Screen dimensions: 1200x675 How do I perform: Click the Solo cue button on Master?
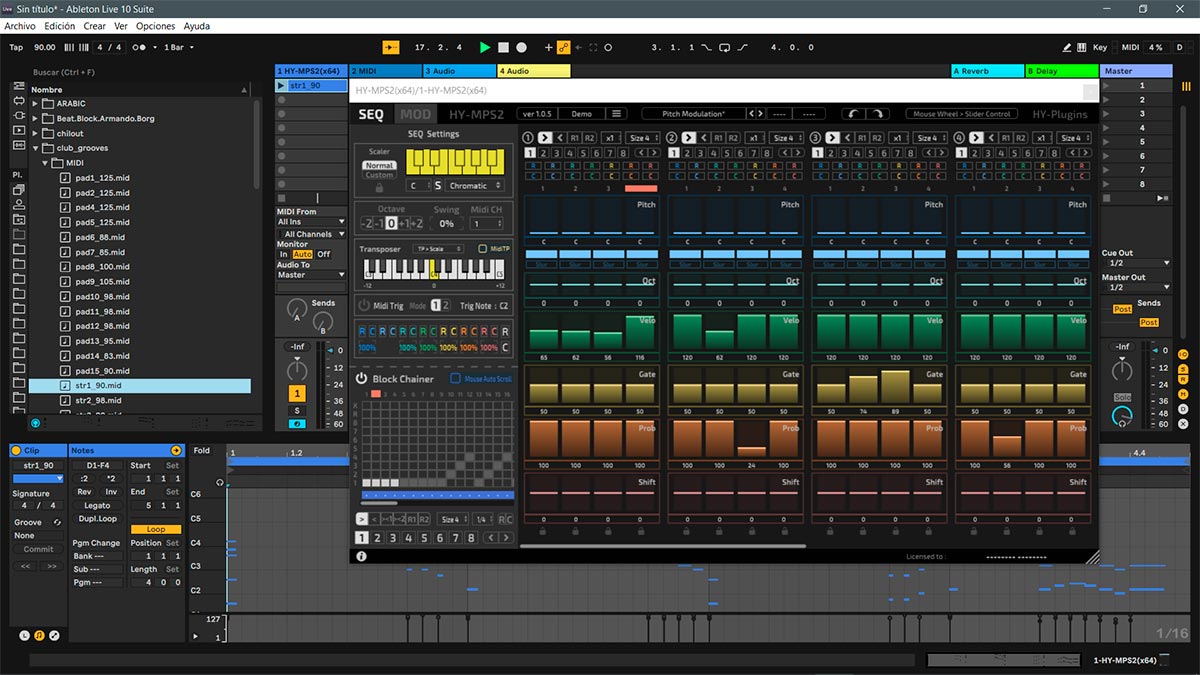click(1123, 398)
